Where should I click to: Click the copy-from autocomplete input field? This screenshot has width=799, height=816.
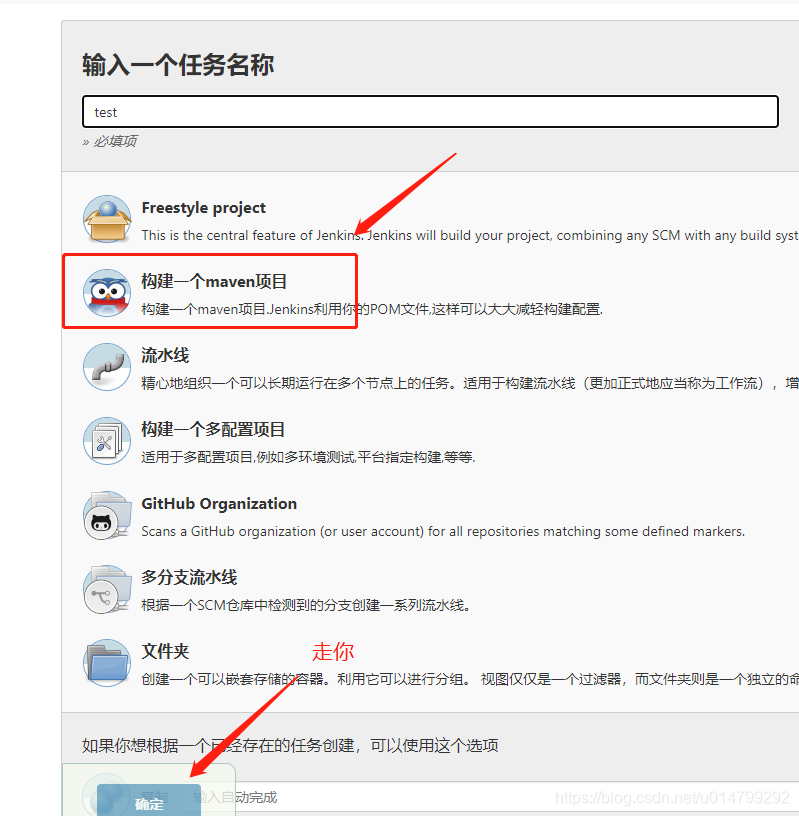tap(489, 797)
